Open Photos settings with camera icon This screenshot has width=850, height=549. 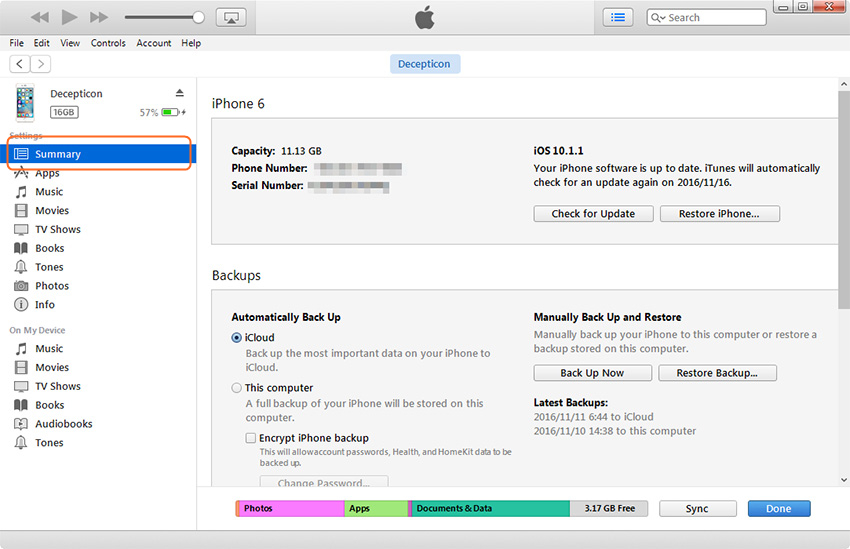pos(21,286)
